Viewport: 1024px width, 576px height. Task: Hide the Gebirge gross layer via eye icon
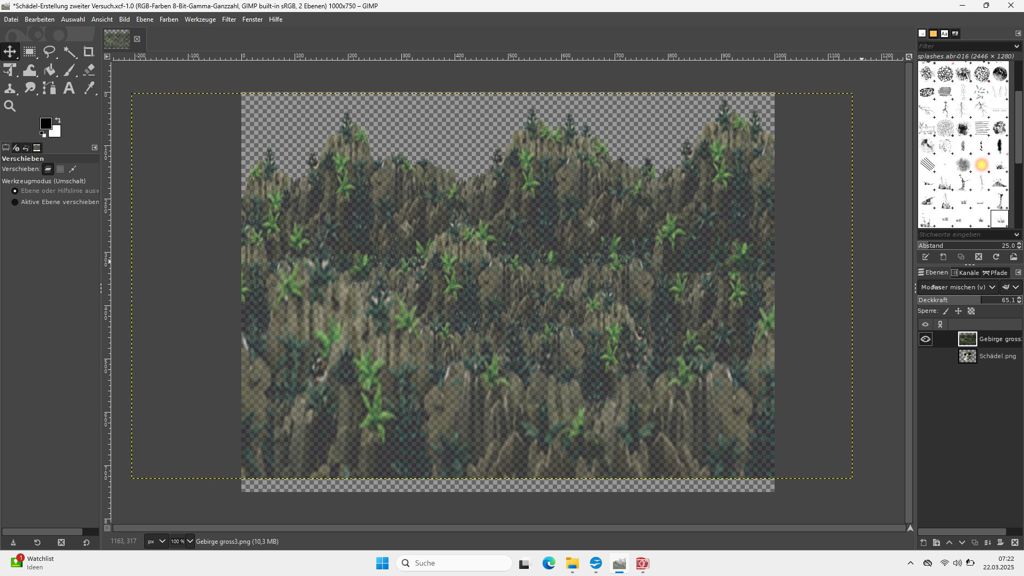(925, 339)
